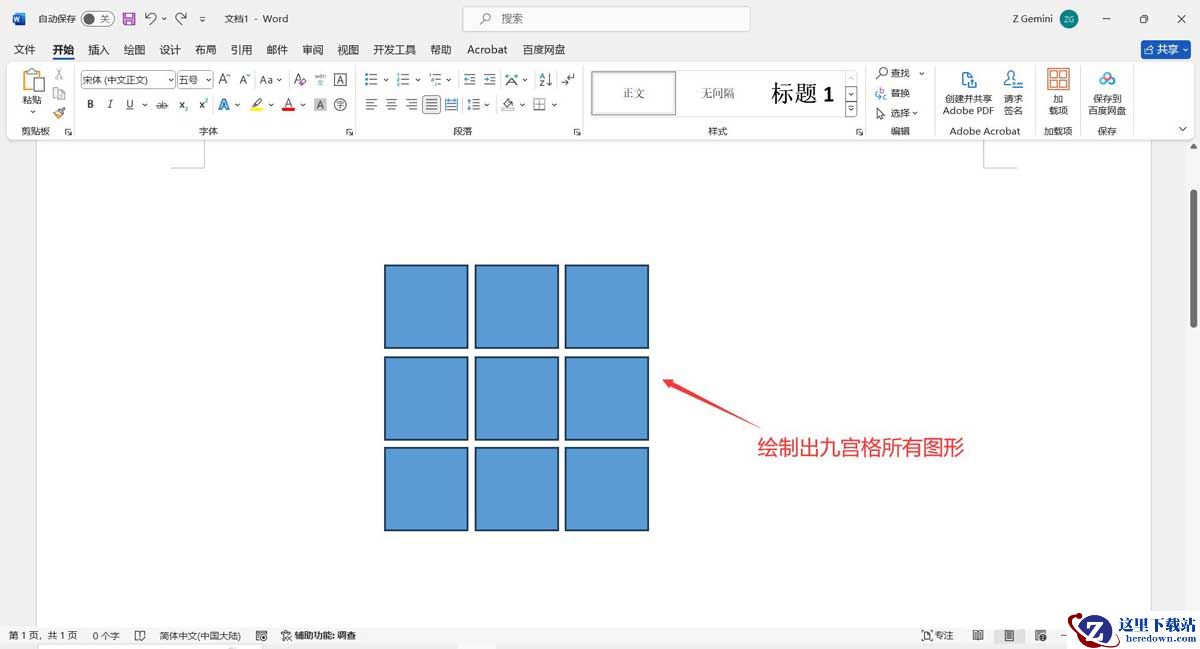Clear all formatting eraser icon
The height and width of the screenshot is (649, 1200).
(x=300, y=79)
